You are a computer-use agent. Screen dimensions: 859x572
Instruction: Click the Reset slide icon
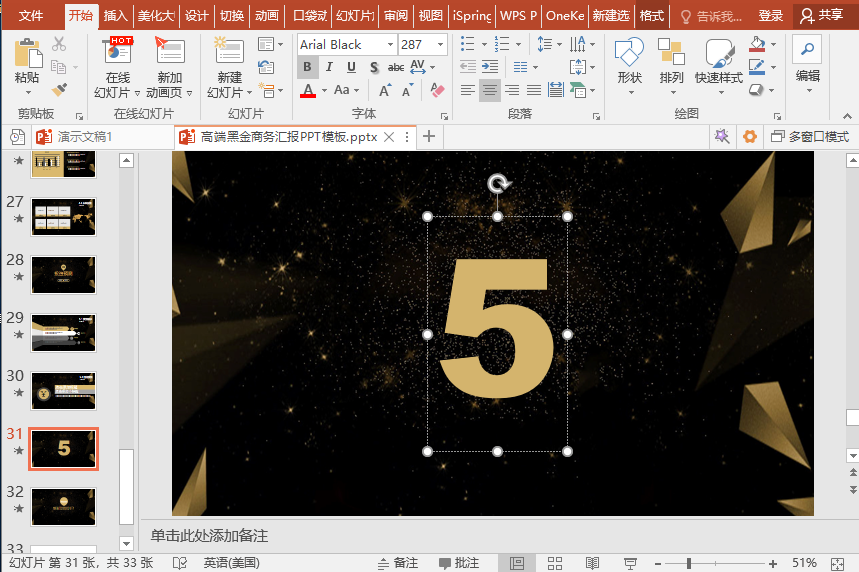pyautogui.click(x=266, y=67)
